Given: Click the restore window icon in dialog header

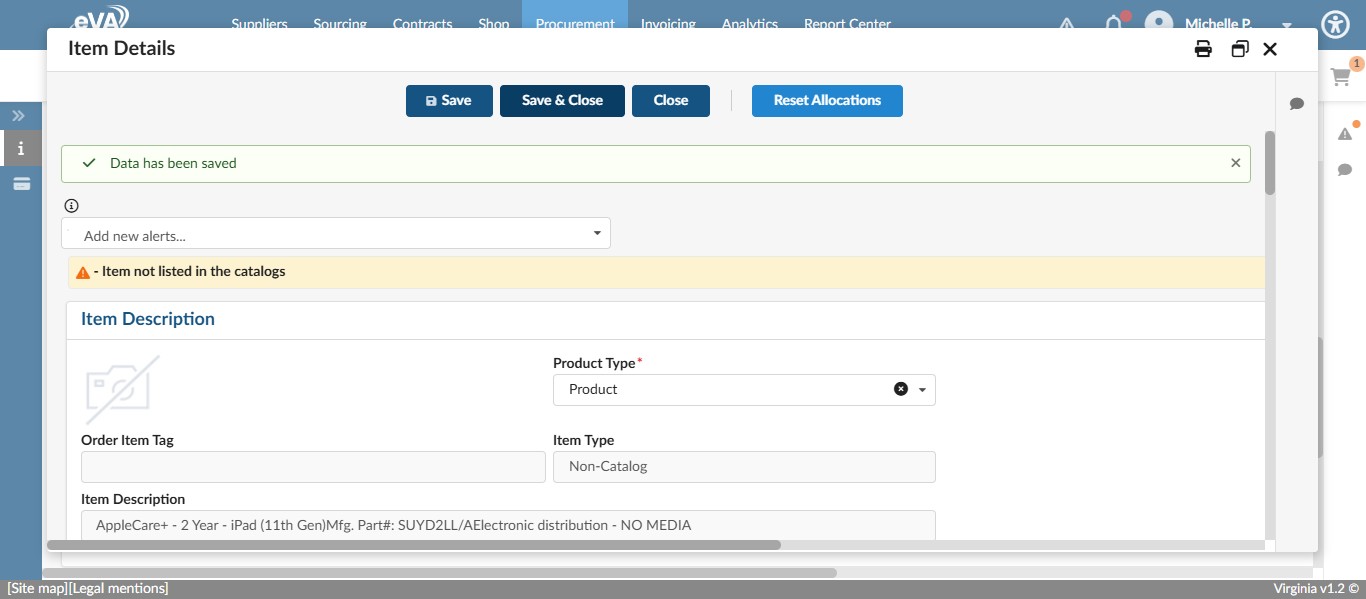Looking at the screenshot, I should pos(1239,49).
